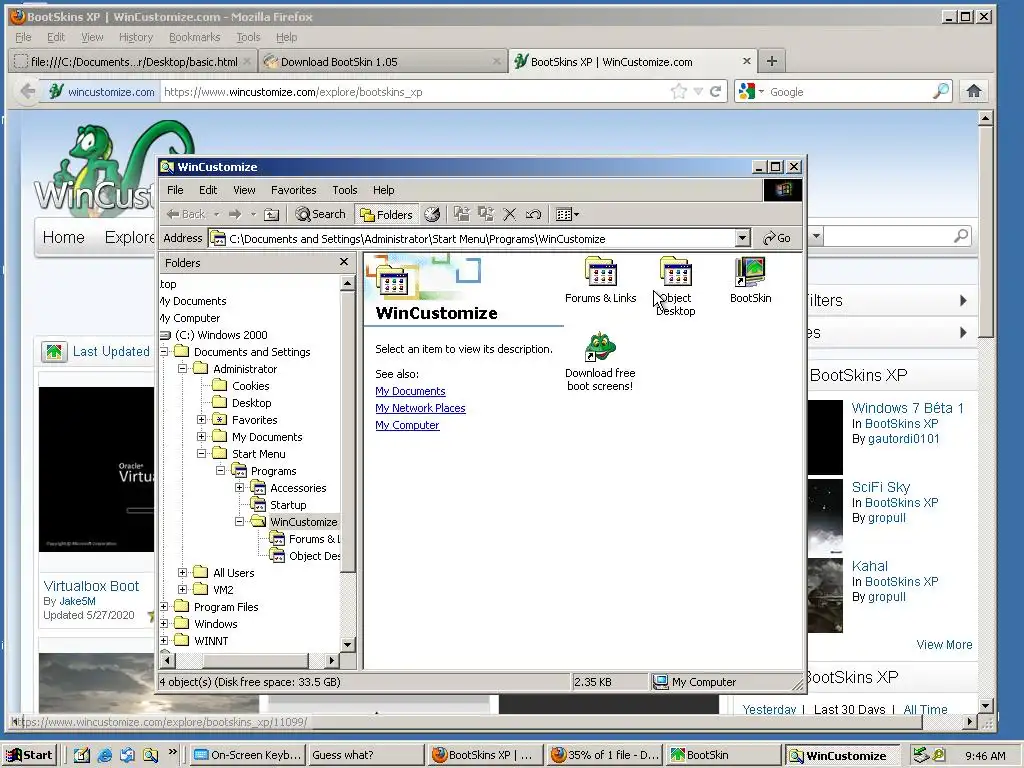This screenshot has height=768, width=1024.
Task: Expand the All Users tree node
Action: [183, 573]
